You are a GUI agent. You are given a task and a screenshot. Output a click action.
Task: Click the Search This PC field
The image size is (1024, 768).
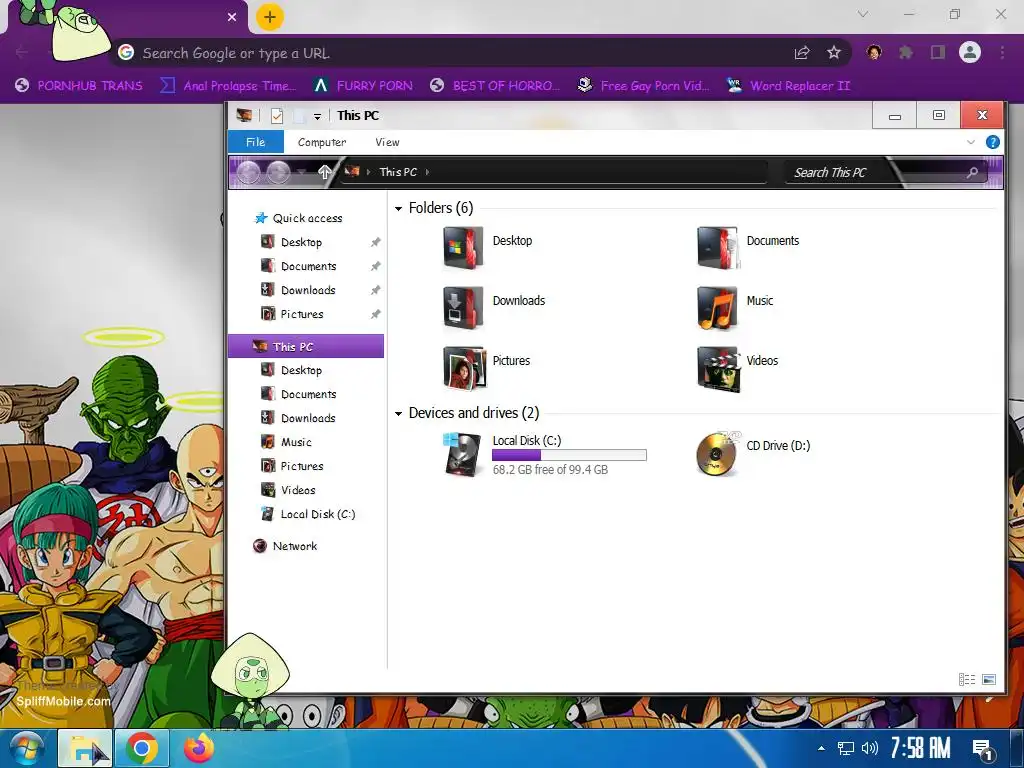pos(885,172)
